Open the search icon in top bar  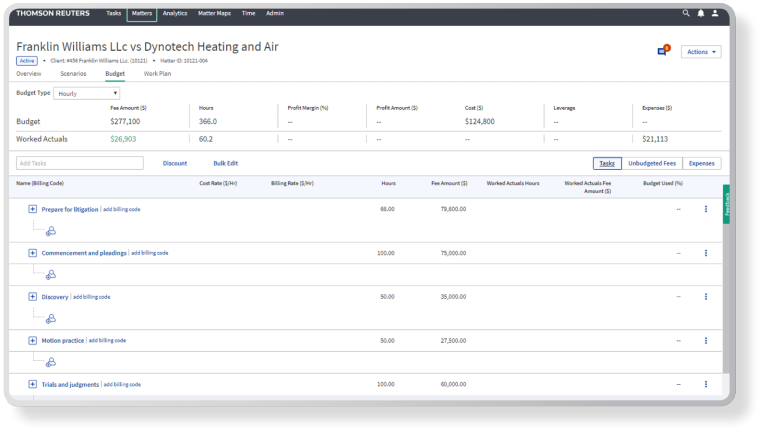(x=686, y=13)
